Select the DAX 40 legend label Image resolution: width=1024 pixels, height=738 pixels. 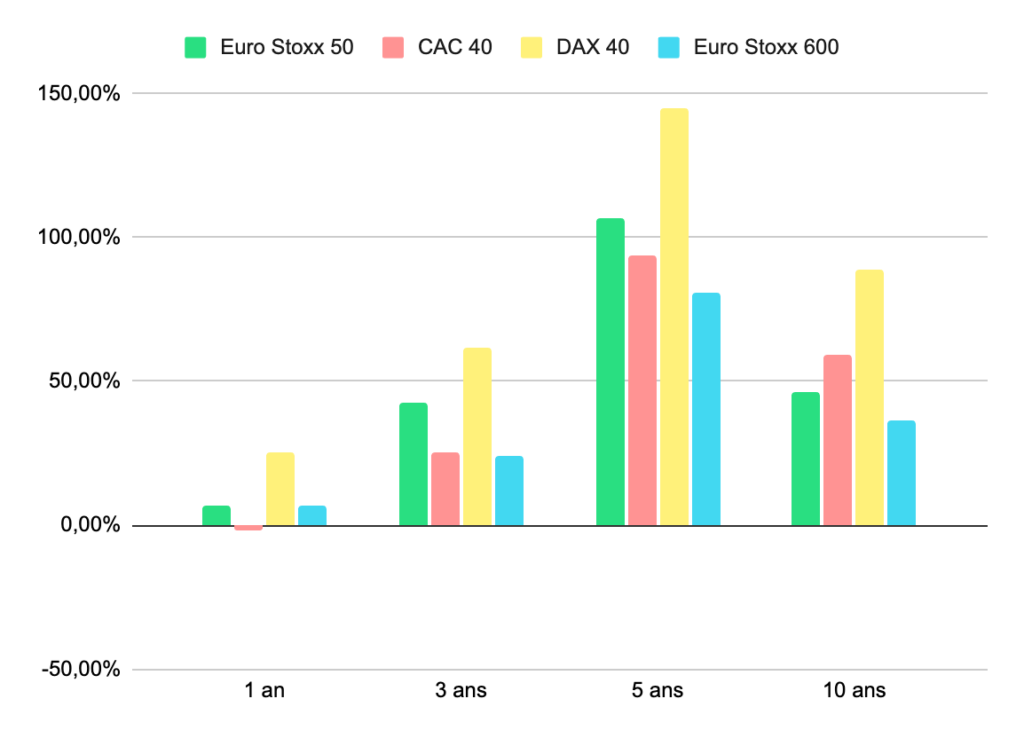593,47
